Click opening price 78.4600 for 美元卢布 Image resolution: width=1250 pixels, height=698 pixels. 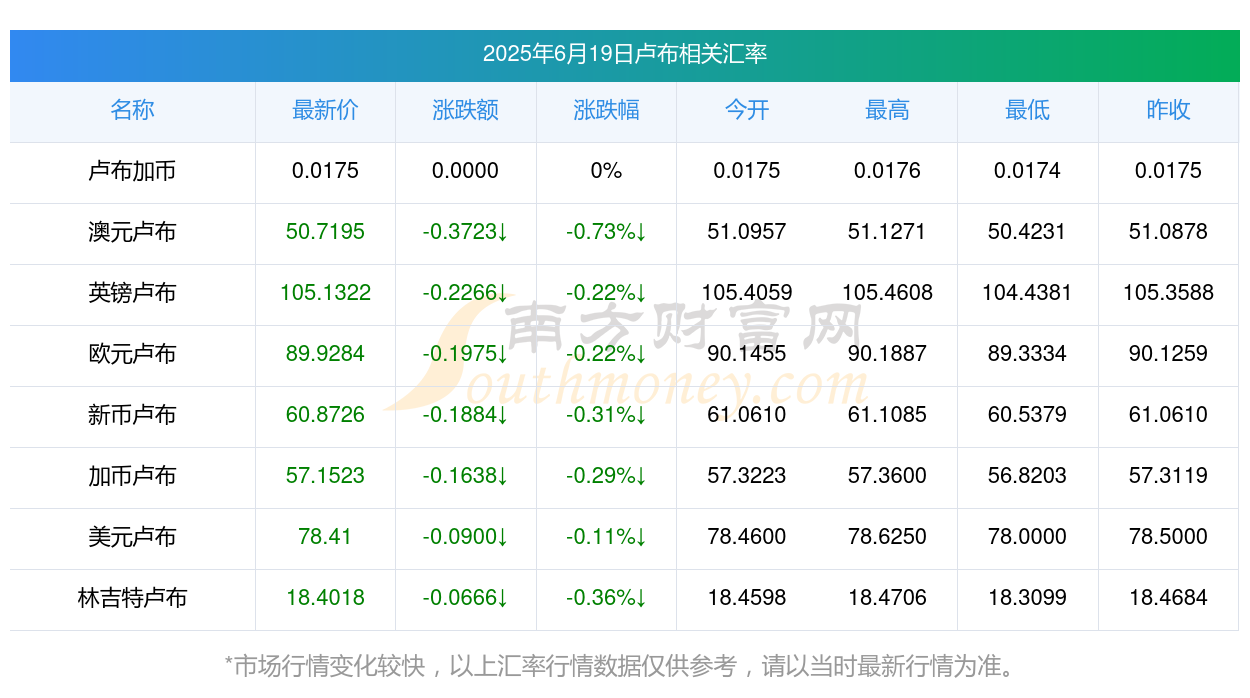click(747, 537)
